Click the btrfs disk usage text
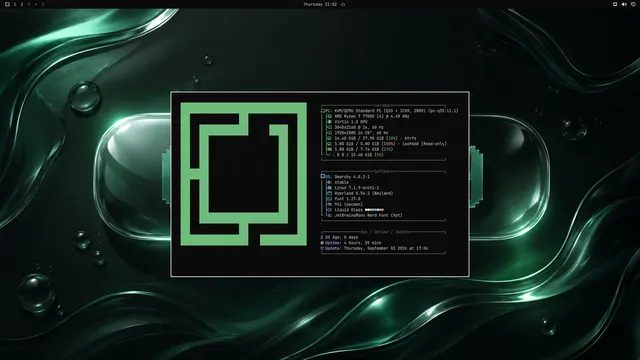The image size is (640, 360). coord(376,138)
